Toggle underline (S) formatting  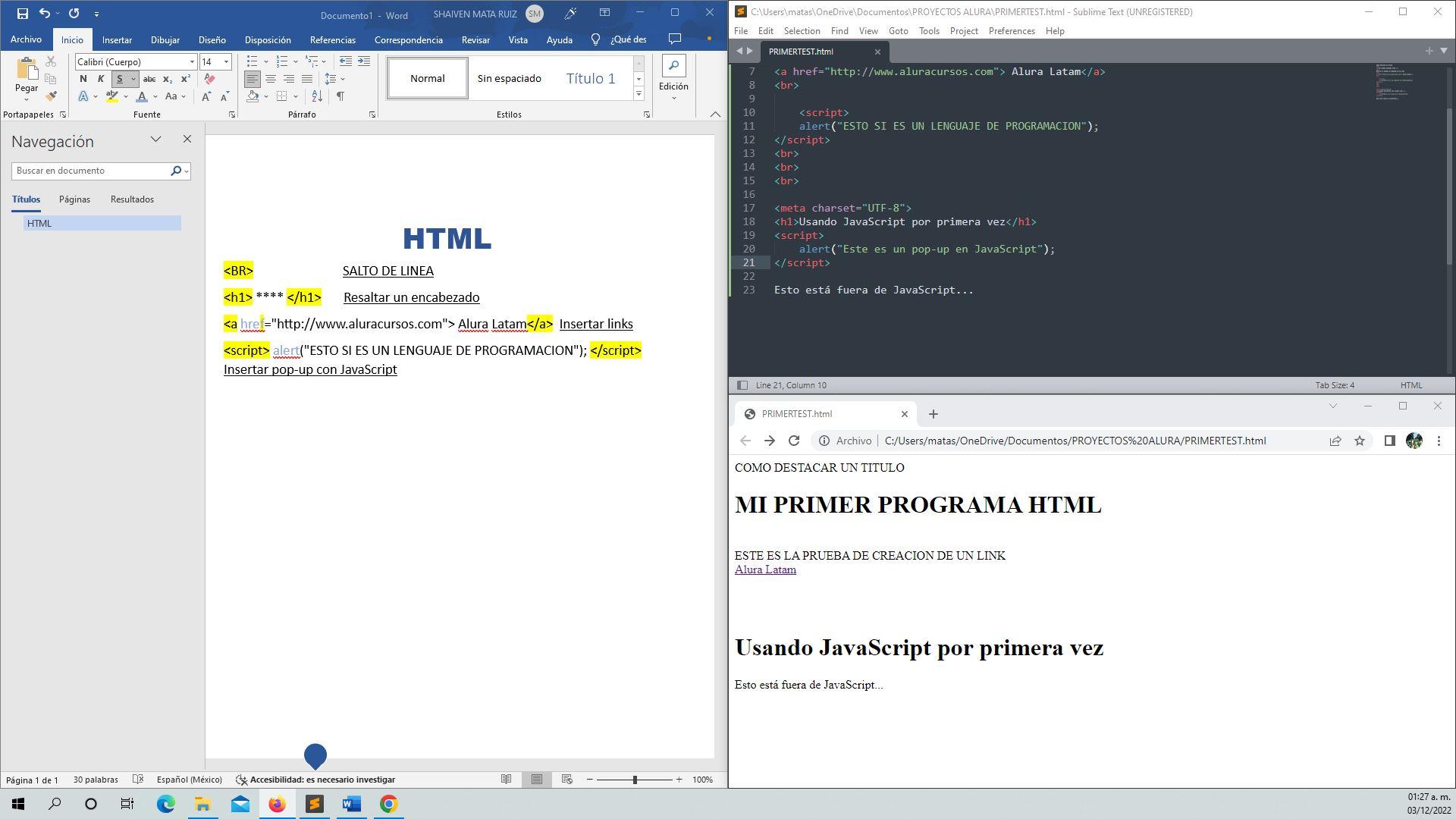tap(119, 79)
